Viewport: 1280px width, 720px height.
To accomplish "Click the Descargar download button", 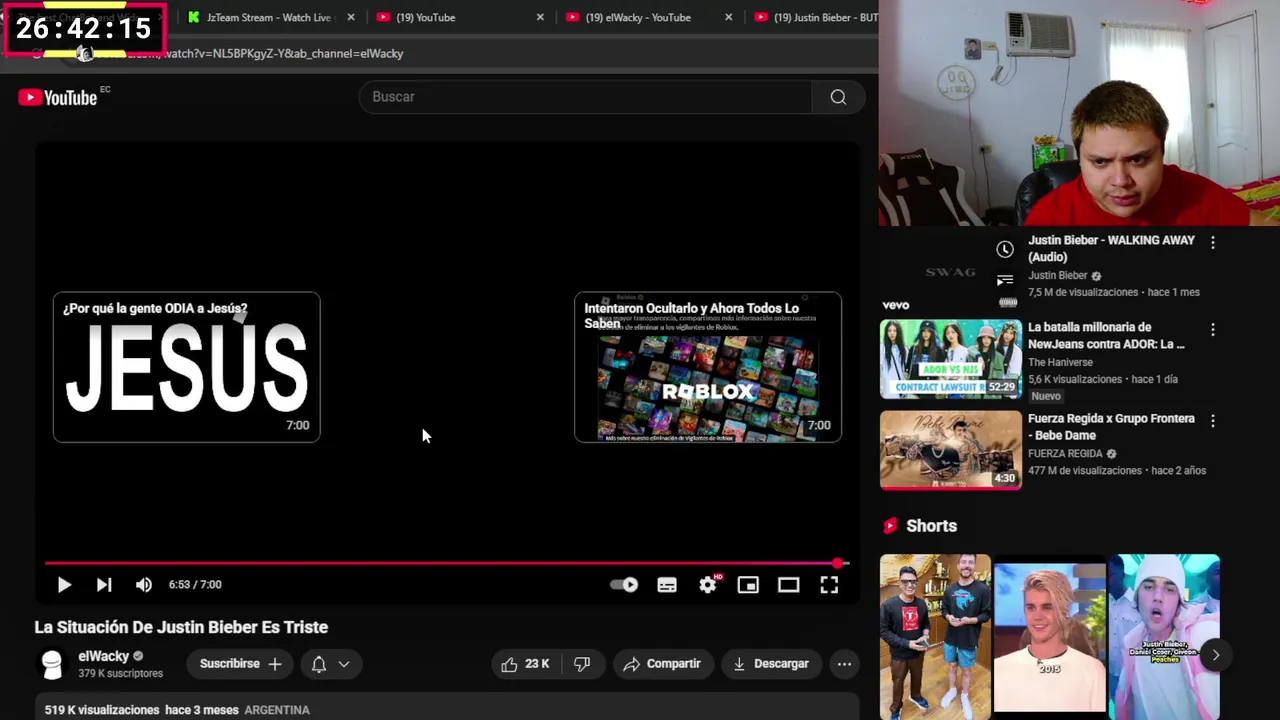I will pos(771,664).
